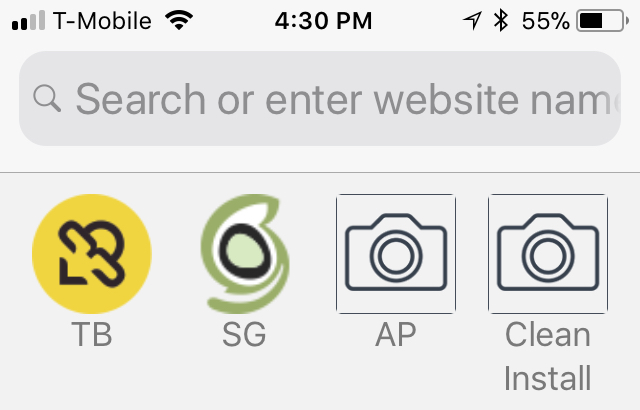Tap the separator line under the address bar

click(320, 172)
